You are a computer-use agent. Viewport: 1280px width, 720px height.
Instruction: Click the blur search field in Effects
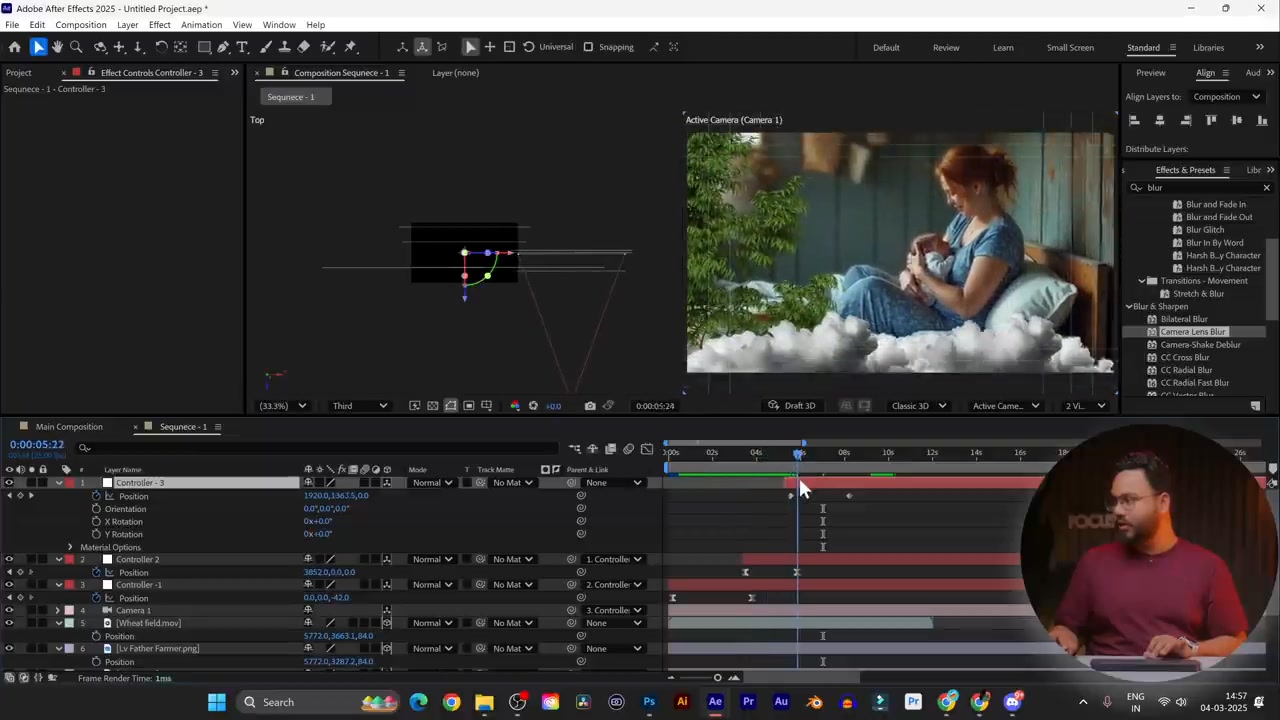(1202, 188)
